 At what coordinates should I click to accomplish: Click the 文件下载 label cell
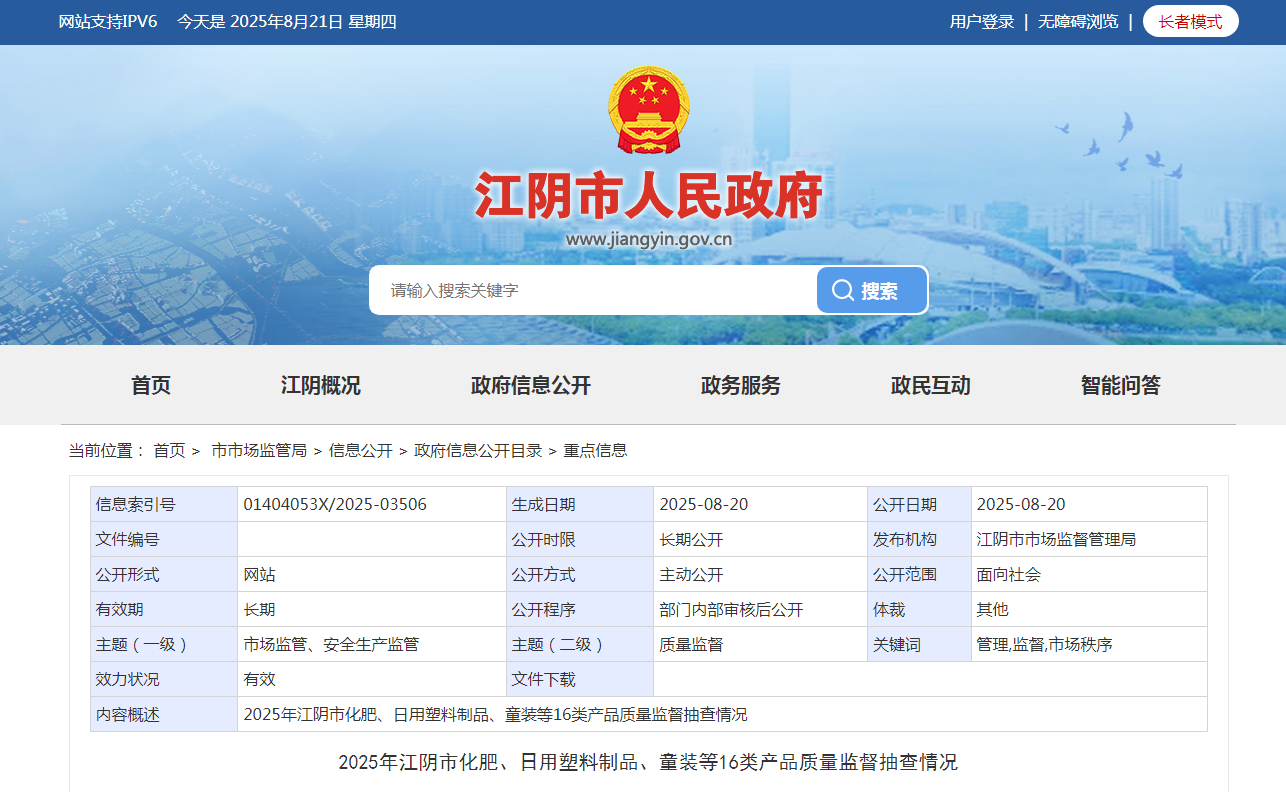click(x=580, y=679)
